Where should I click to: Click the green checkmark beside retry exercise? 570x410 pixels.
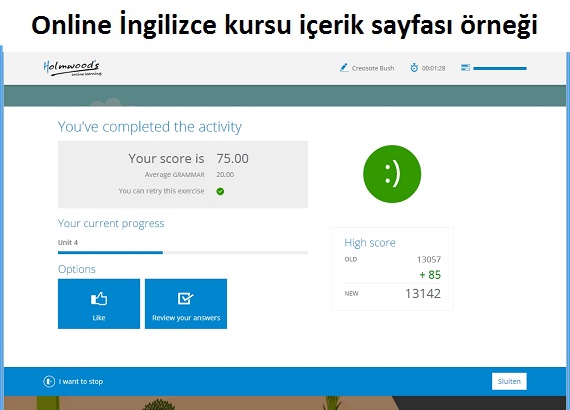tap(220, 191)
